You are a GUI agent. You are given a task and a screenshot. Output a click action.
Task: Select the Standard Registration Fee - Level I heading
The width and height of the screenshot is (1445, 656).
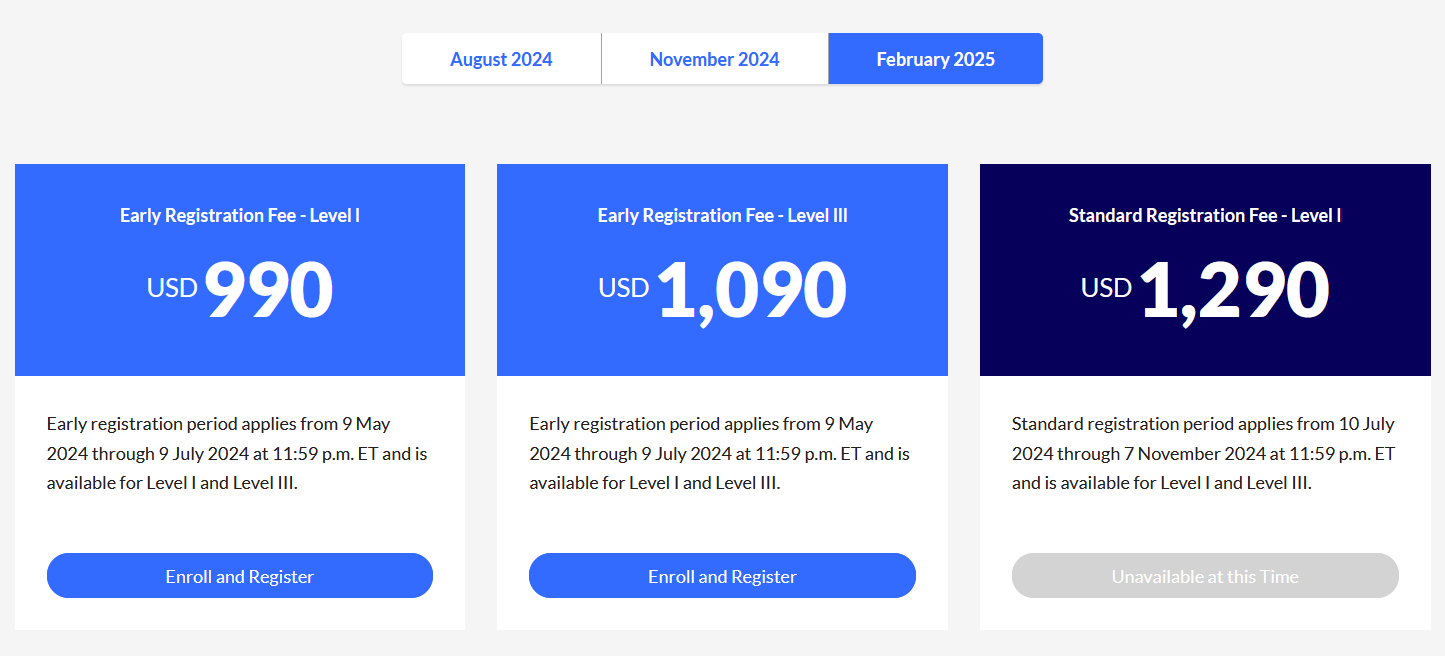(x=1205, y=215)
